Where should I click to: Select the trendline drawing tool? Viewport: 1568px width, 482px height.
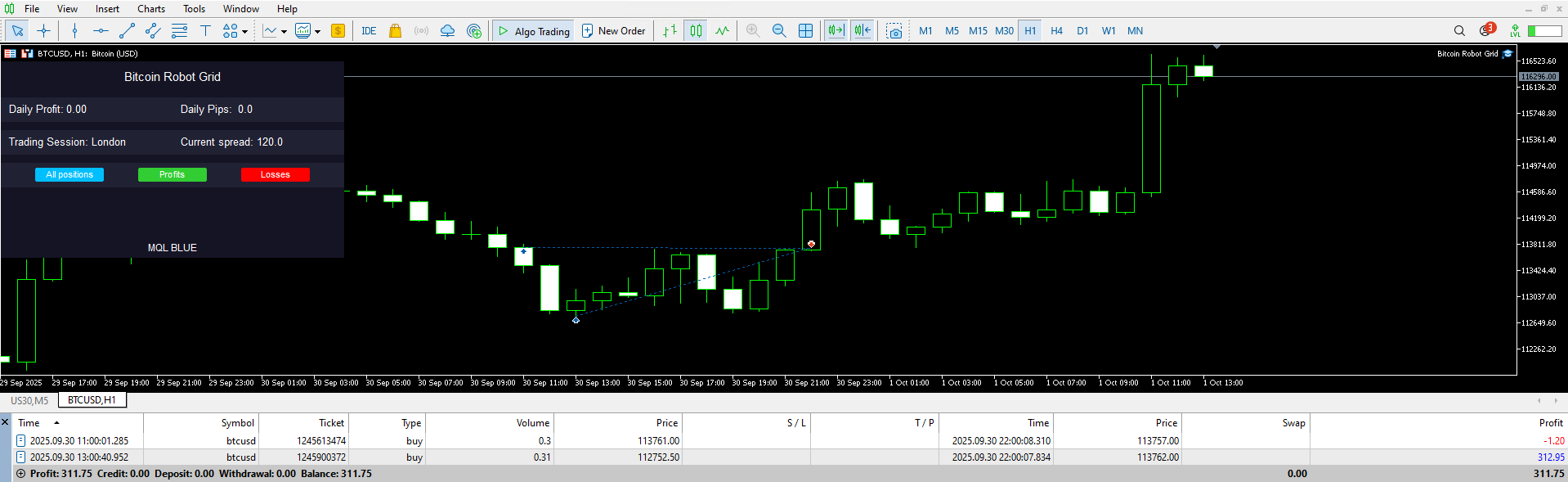tap(127, 31)
